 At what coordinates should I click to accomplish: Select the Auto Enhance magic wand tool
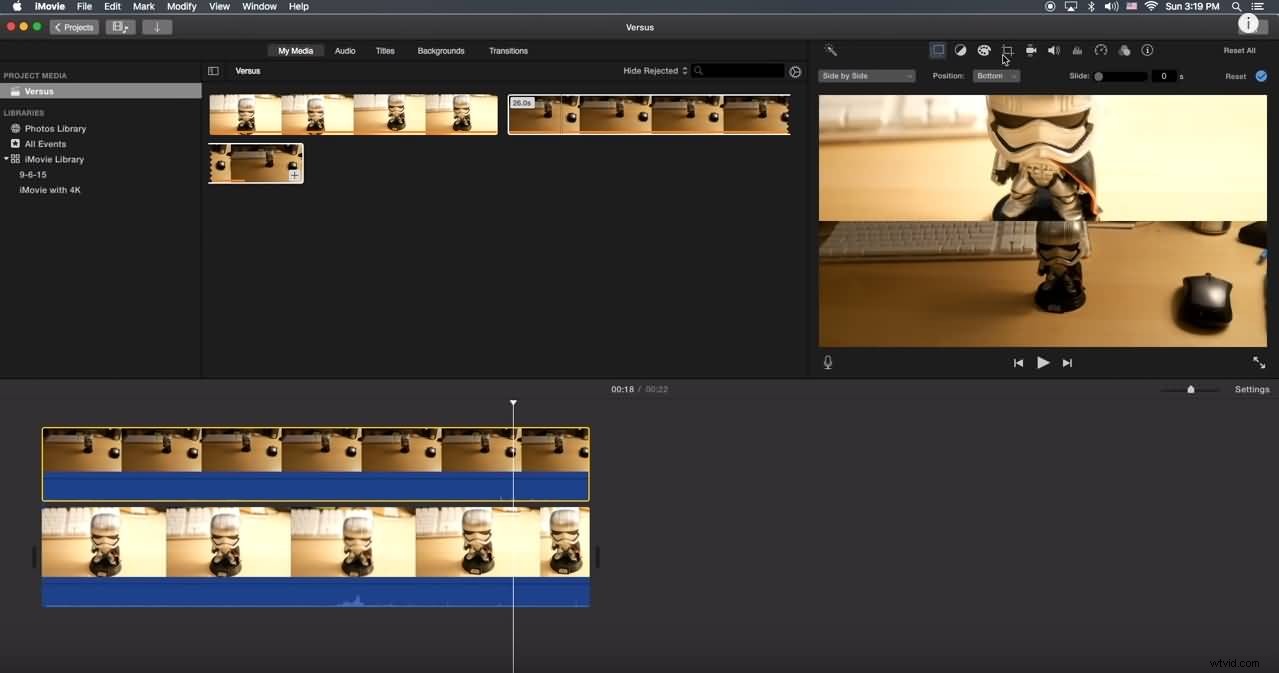tap(831, 50)
